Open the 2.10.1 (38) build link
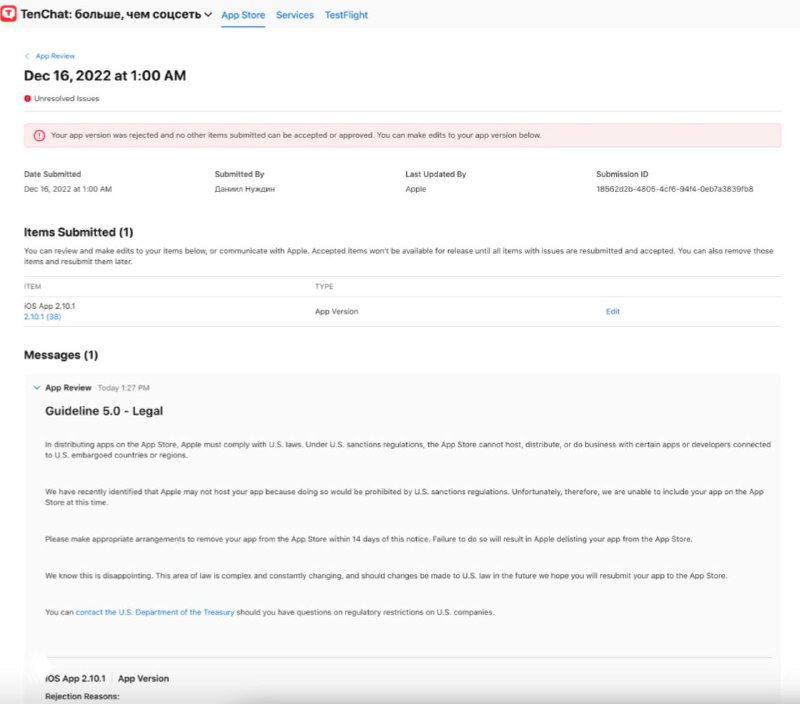The height and width of the screenshot is (704, 800). [x=45, y=318]
